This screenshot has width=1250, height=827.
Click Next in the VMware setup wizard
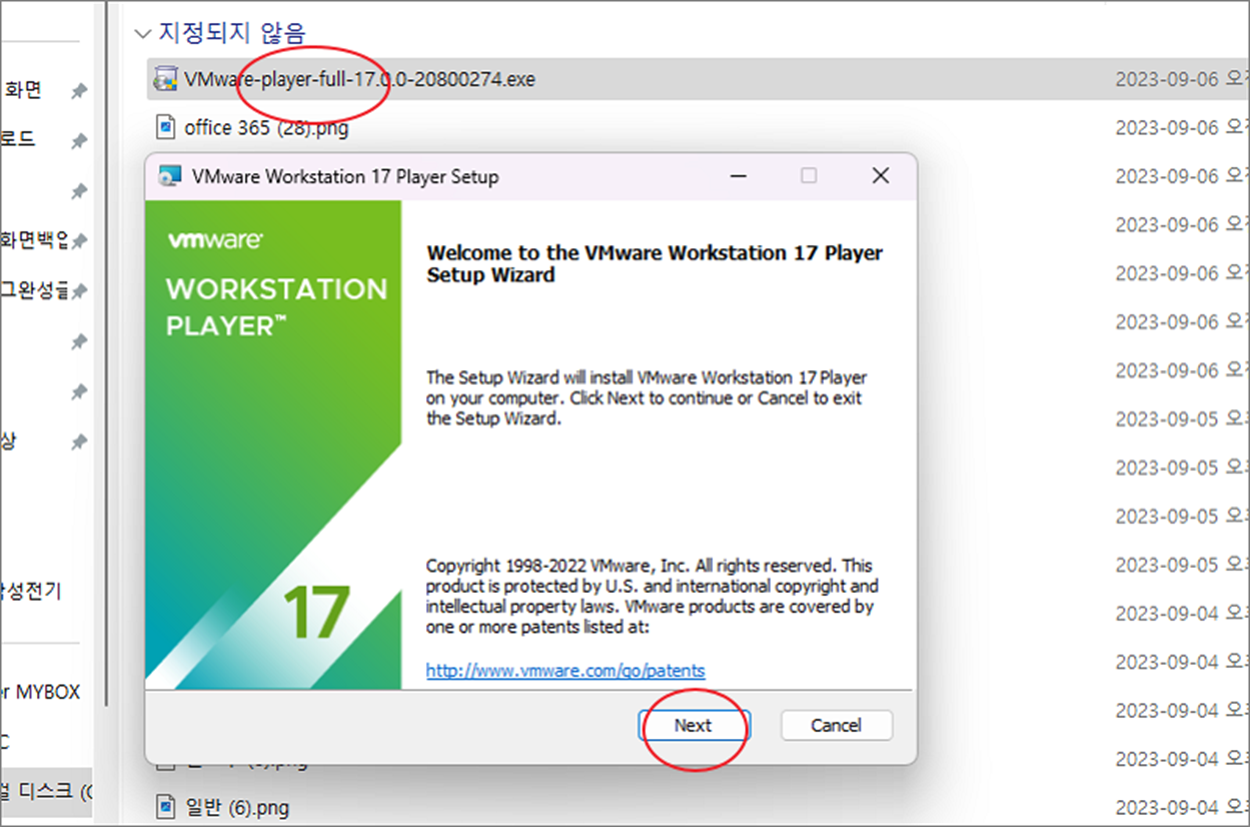pyautogui.click(x=693, y=725)
